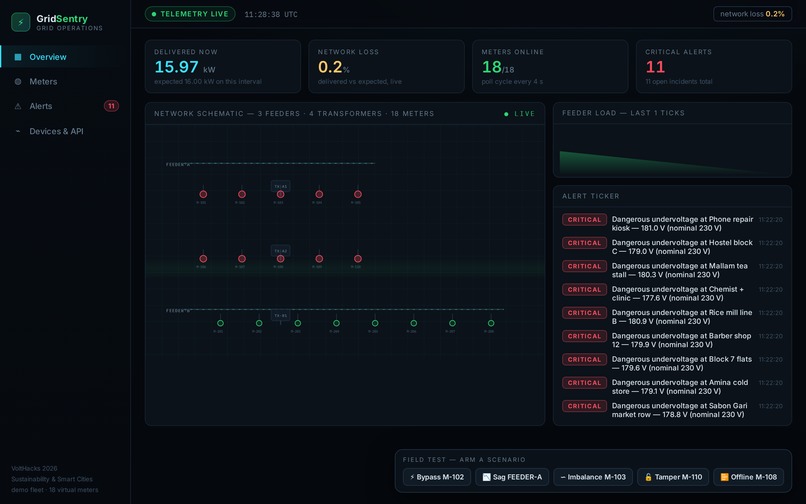Select red meter node M-102
The width and height of the screenshot is (806, 504).
[x=242, y=194]
